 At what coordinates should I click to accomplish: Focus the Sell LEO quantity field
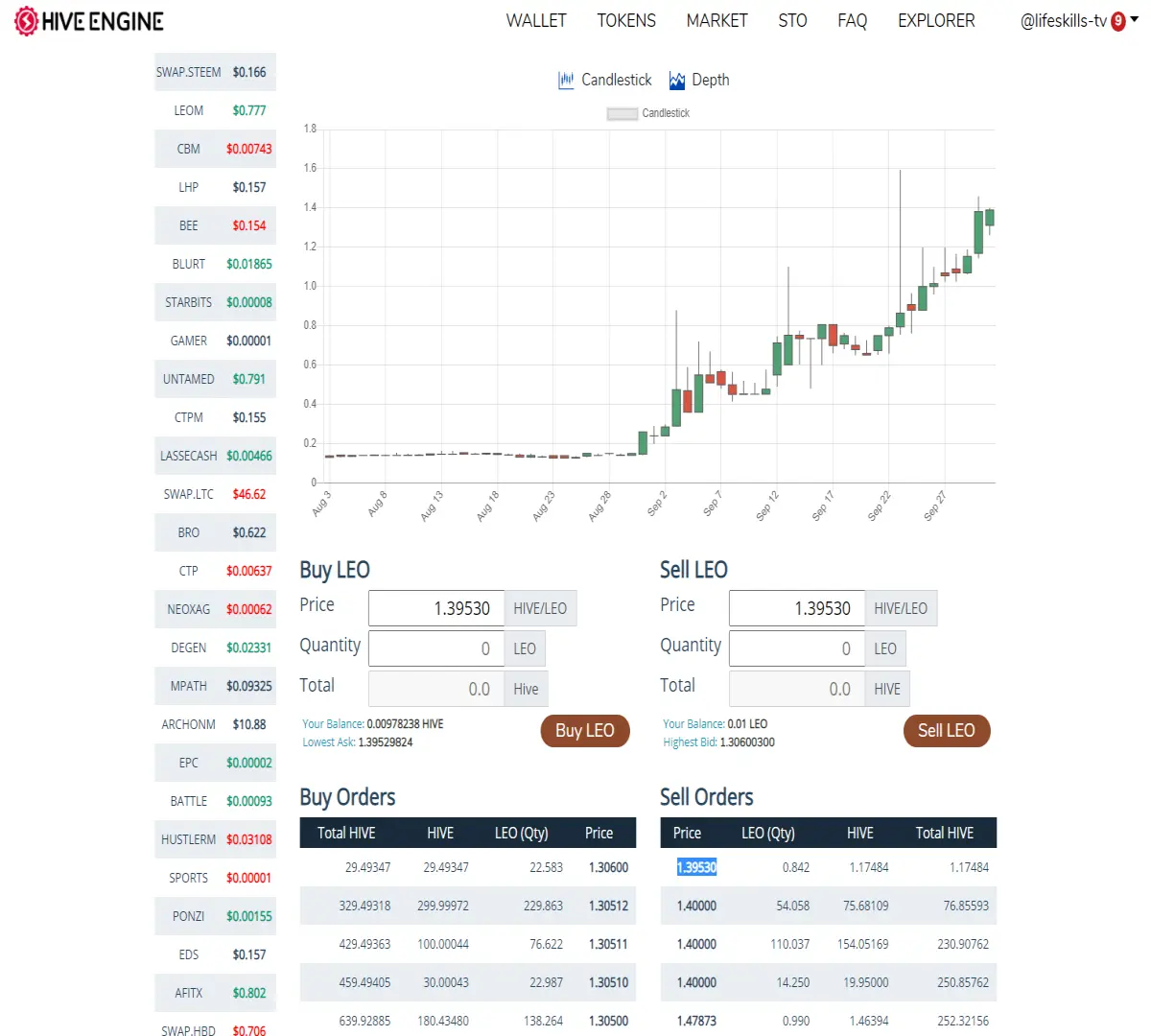point(797,648)
